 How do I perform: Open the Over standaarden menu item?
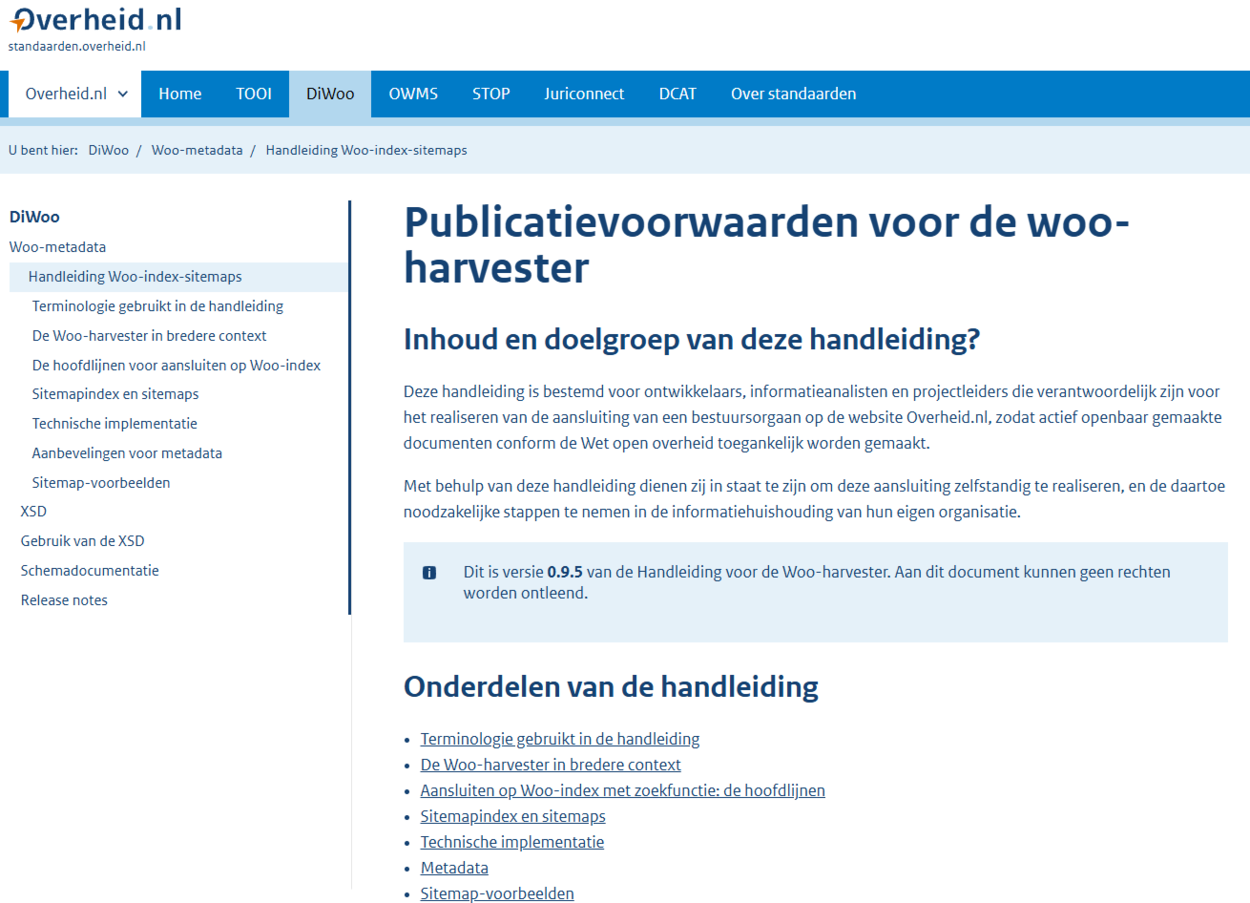tap(793, 94)
